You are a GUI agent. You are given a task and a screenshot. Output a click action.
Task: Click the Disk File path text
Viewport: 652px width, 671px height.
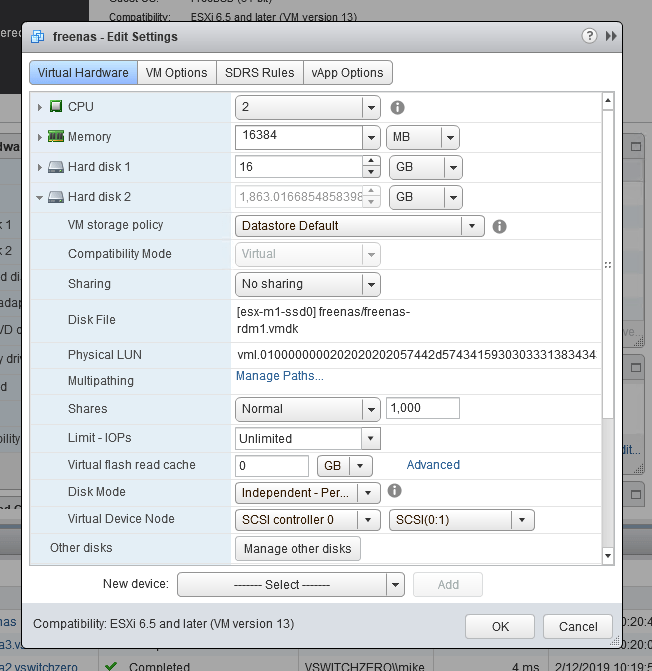323,320
